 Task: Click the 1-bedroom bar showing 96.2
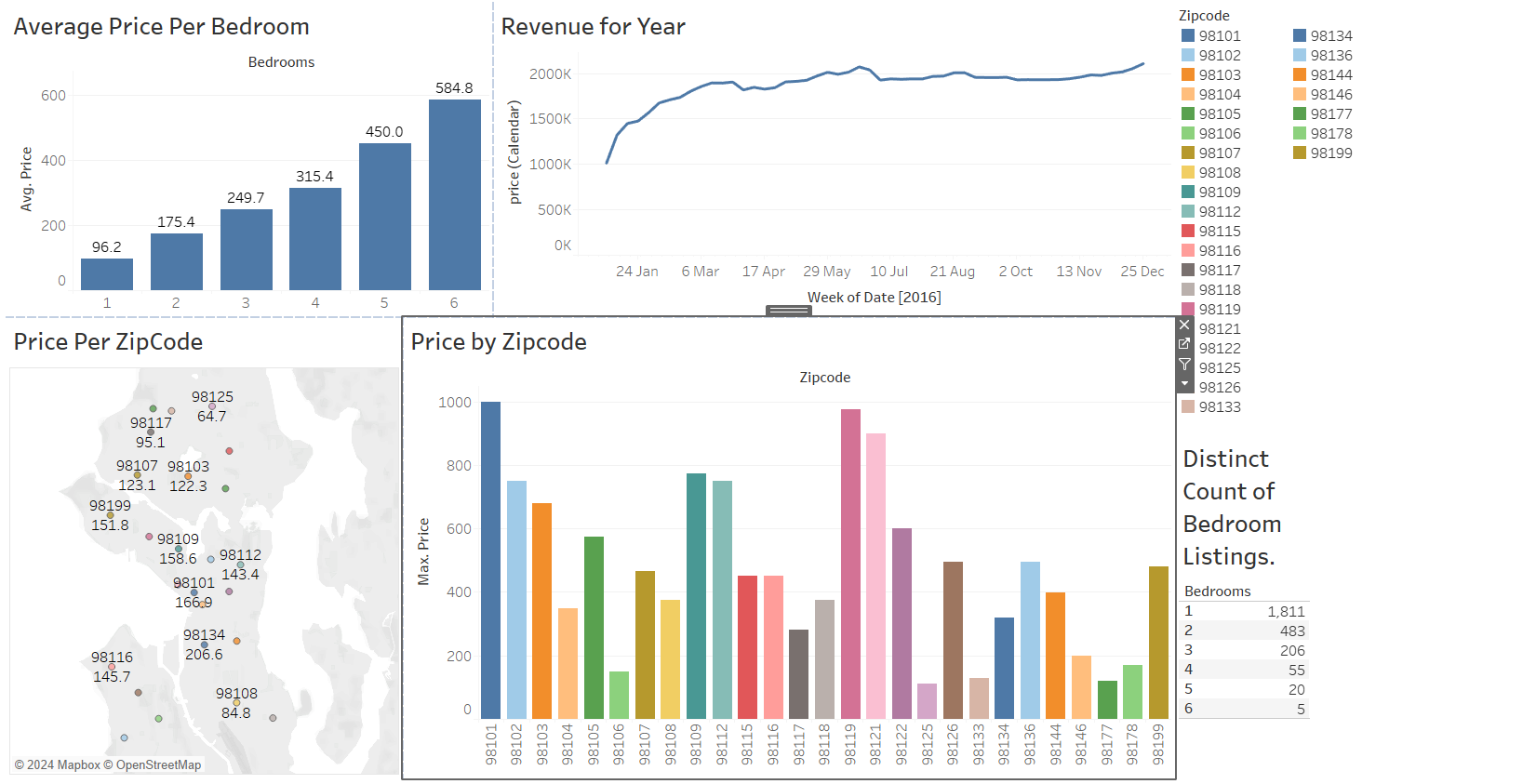(x=107, y=274)
